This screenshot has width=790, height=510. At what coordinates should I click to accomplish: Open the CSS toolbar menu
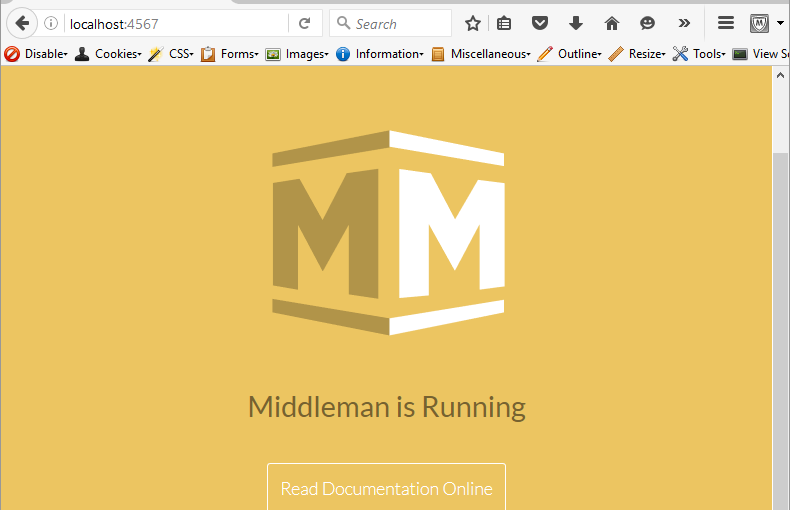pos(171,54)
